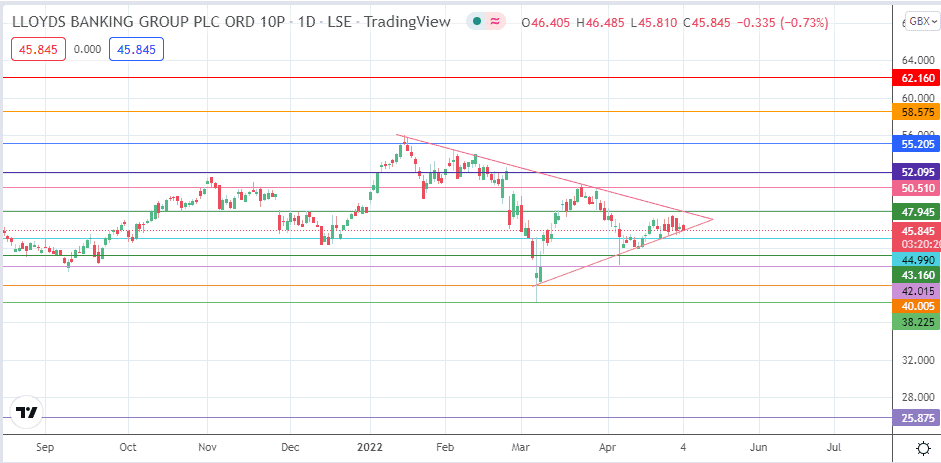Select the orange 58.575 price label
Screen dimensions: 941x463
click(x=917, y=112)
